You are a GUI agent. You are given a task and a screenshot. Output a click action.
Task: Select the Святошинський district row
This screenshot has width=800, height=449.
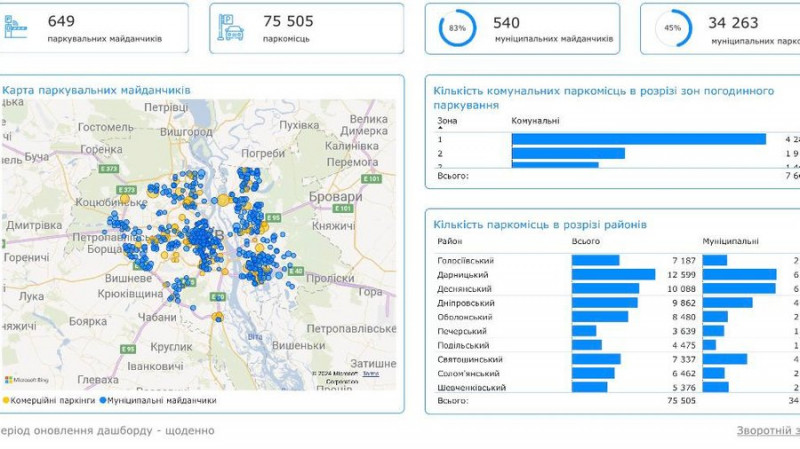click(617, 359)
